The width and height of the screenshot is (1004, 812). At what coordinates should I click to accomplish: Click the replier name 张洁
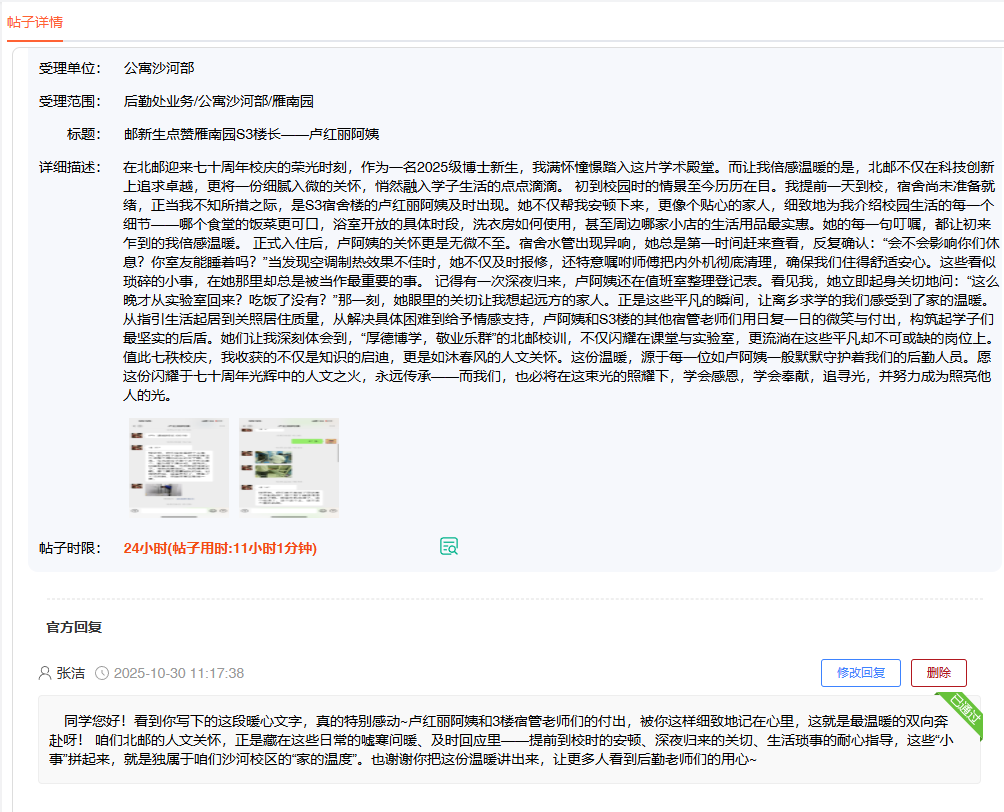70,673
